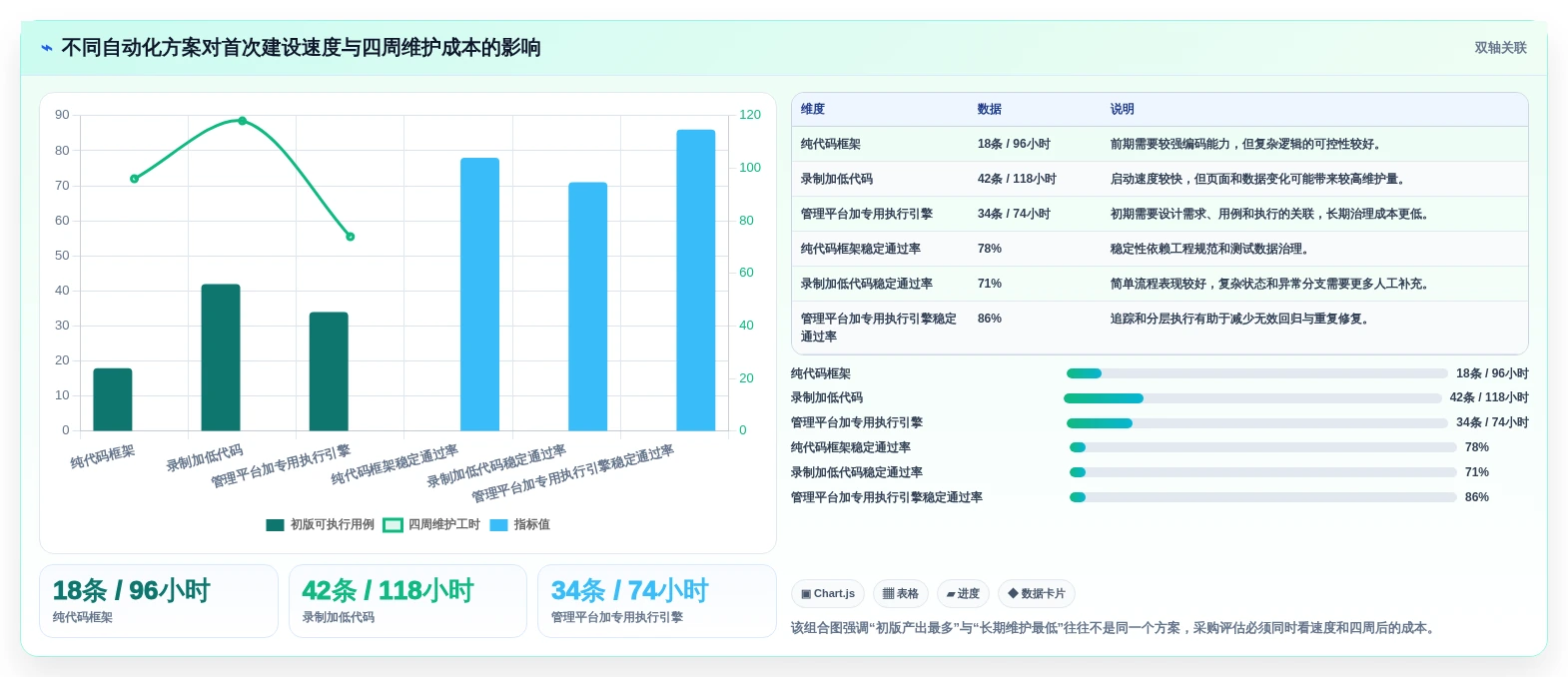Toggle the 初版可执行用例 legend swatch
The height and width of the screenshot is (677, 1568).
tap(276, 525)
